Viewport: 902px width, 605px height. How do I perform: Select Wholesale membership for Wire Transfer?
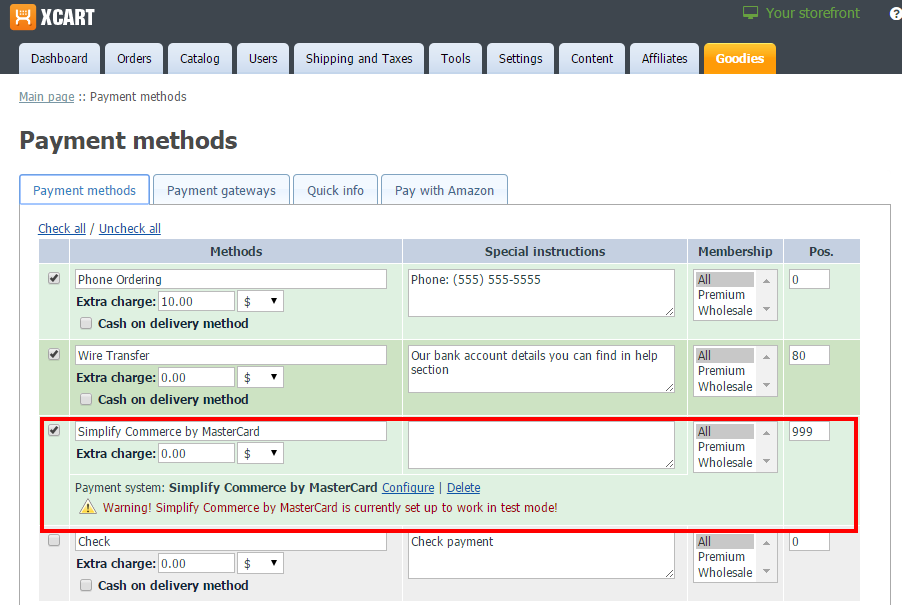pyautogui.click(x=725, y=386)
